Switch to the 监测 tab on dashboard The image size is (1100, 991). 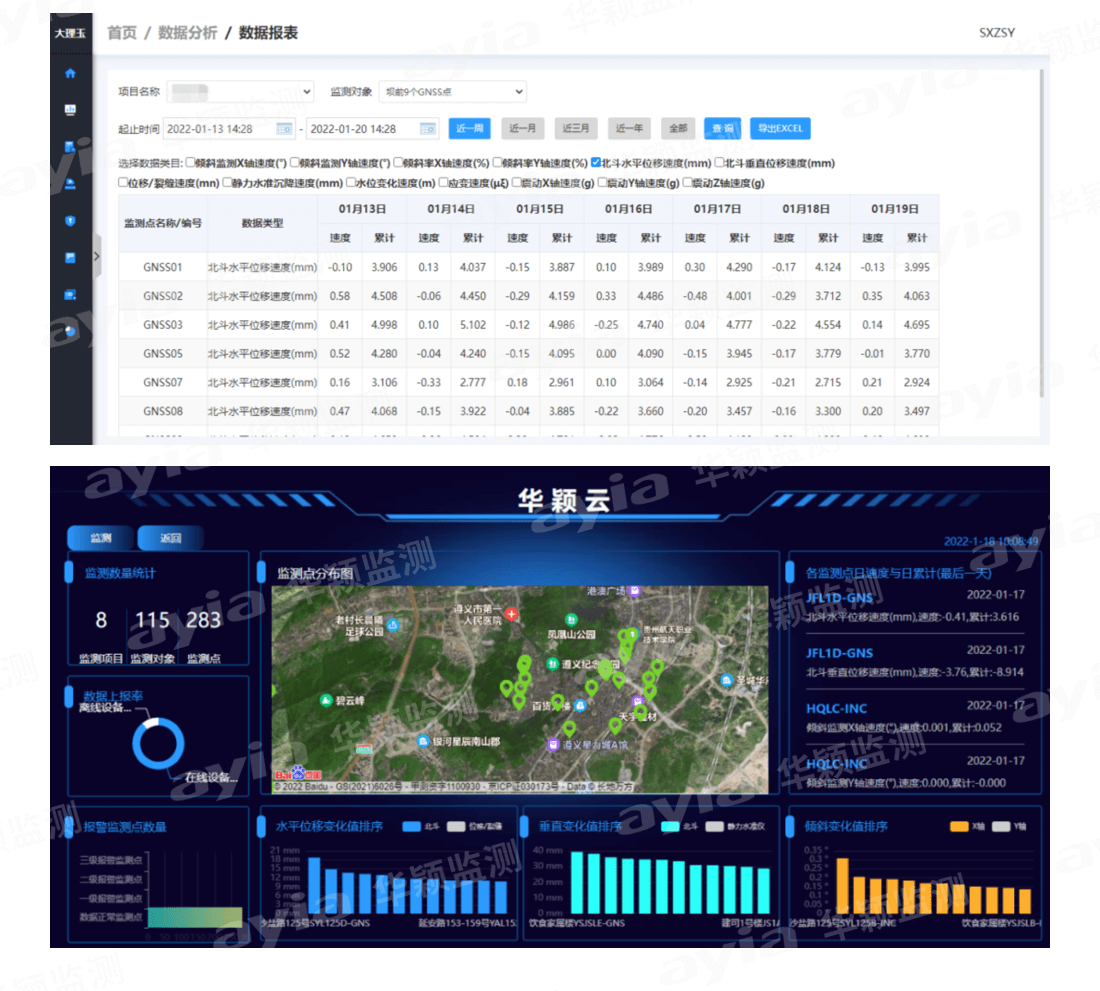click(x=100, y=538)
